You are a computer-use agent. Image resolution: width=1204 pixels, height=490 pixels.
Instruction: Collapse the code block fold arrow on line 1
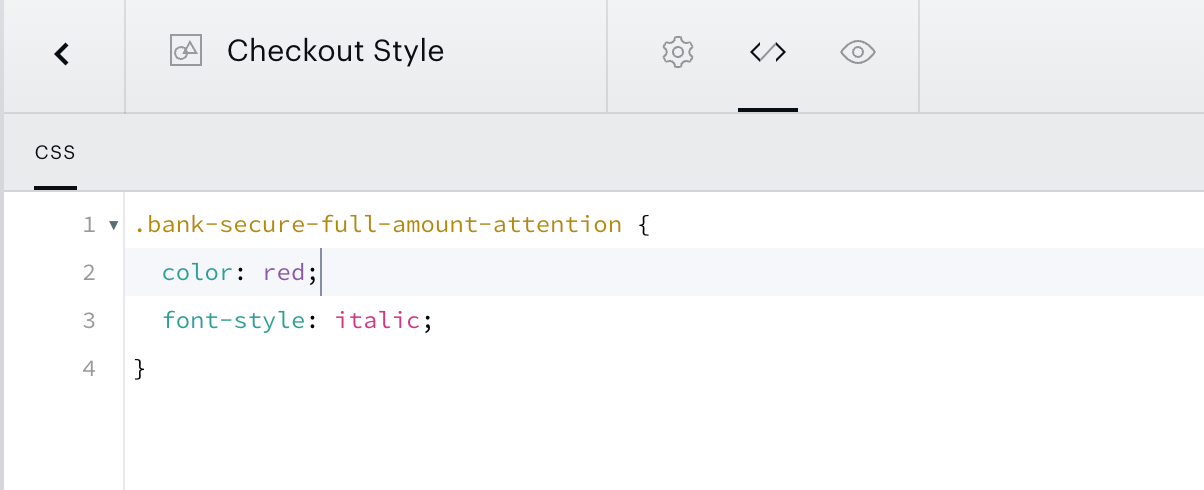[x=113, y=225]
